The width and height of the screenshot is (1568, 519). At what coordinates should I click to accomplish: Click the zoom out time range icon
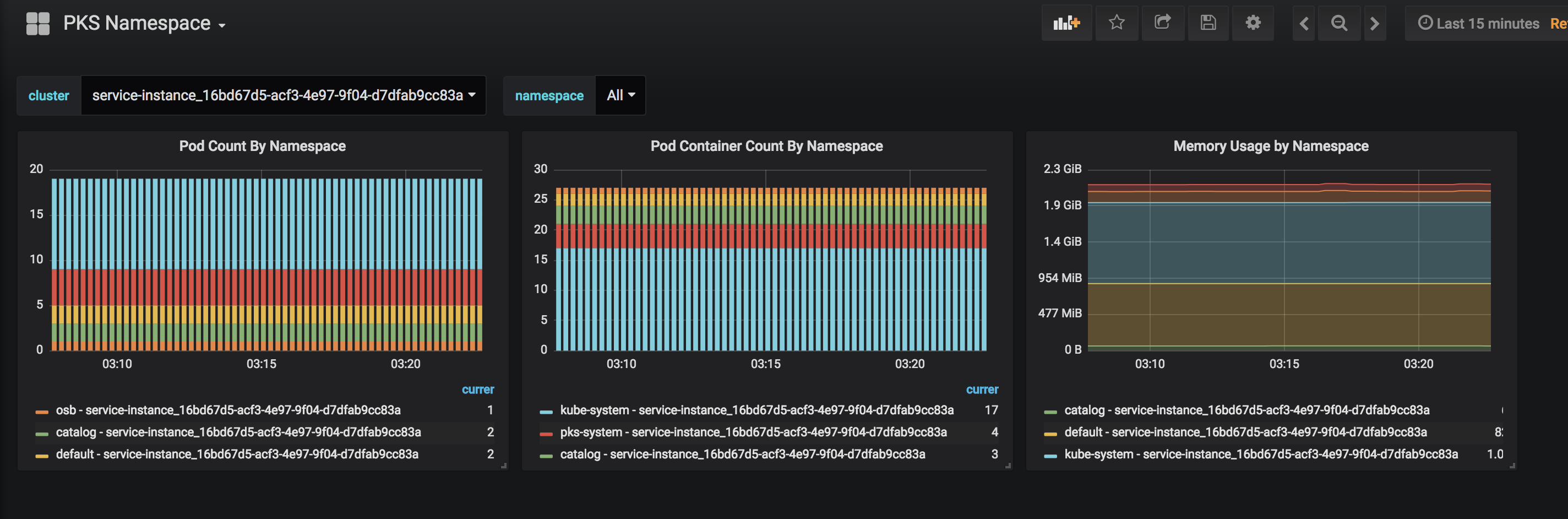1339,23
